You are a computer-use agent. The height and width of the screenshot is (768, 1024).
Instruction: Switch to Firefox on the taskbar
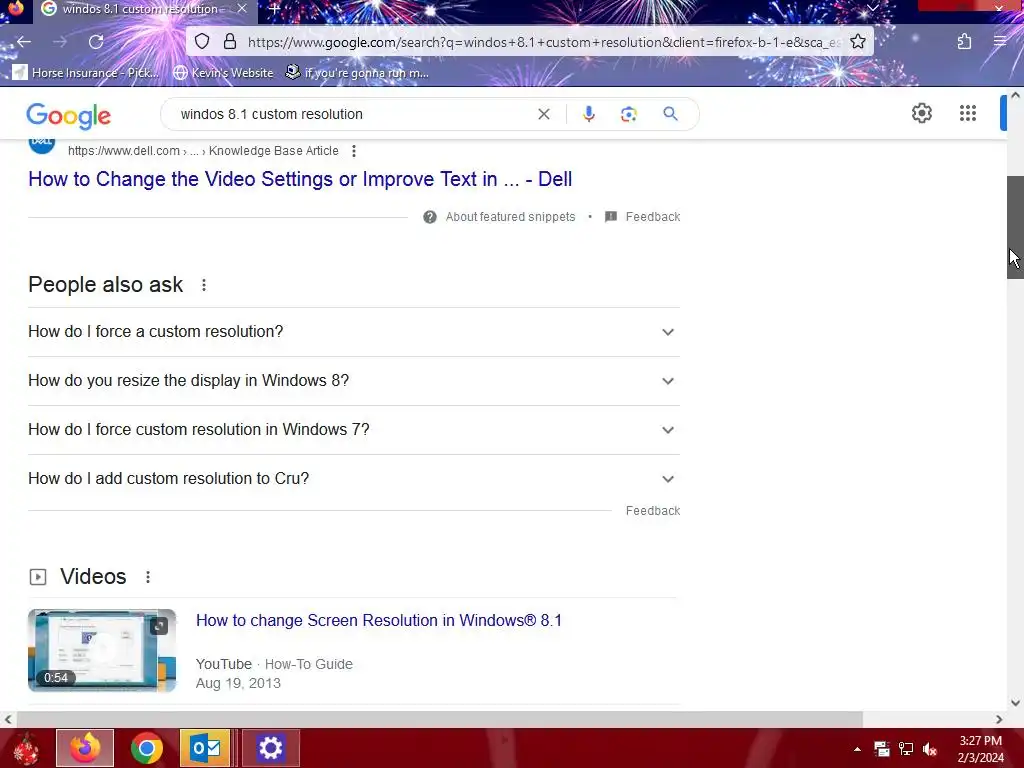click(85, 748)
